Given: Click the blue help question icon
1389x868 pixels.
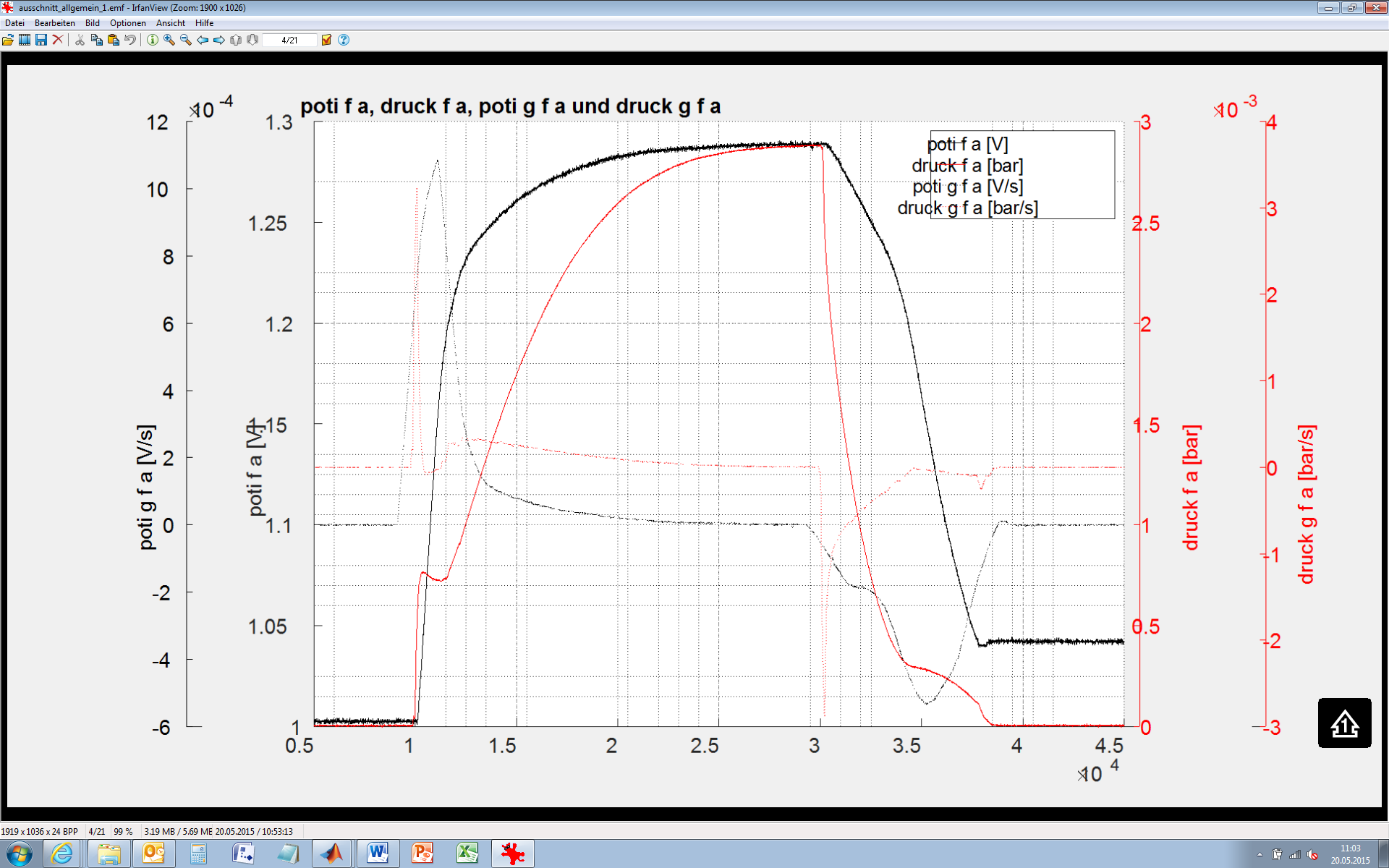Looking at the screenshot, I should 344,40.
